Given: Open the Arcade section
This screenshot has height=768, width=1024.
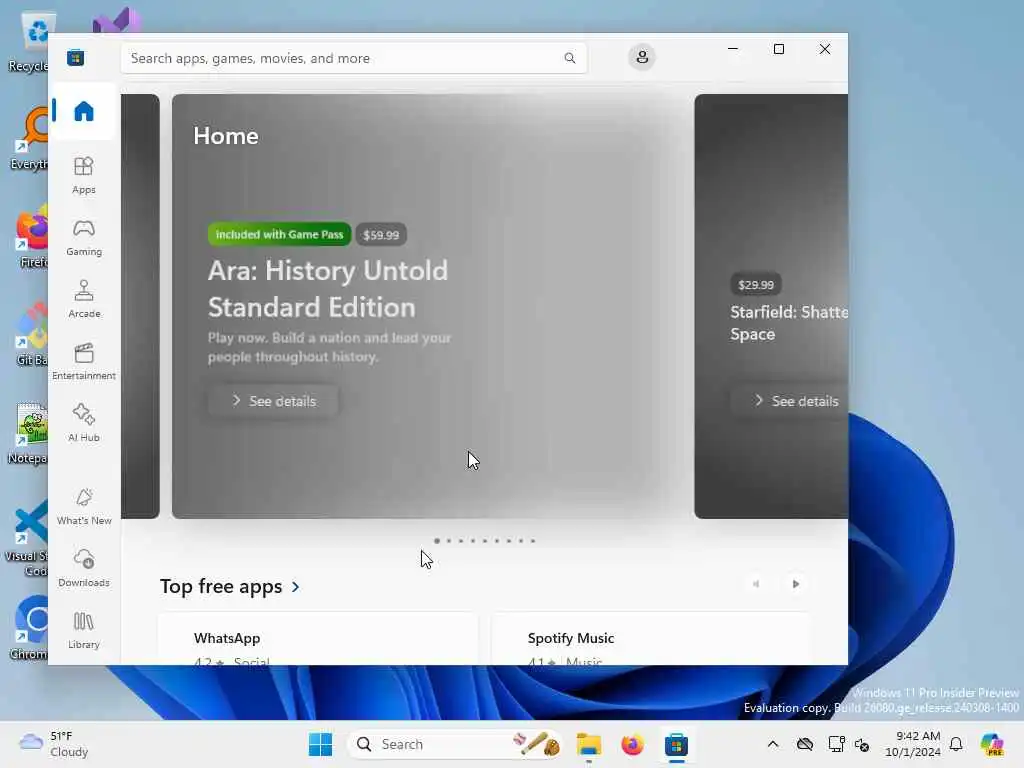Looking at the screenshot, I should tap(84, 300).
